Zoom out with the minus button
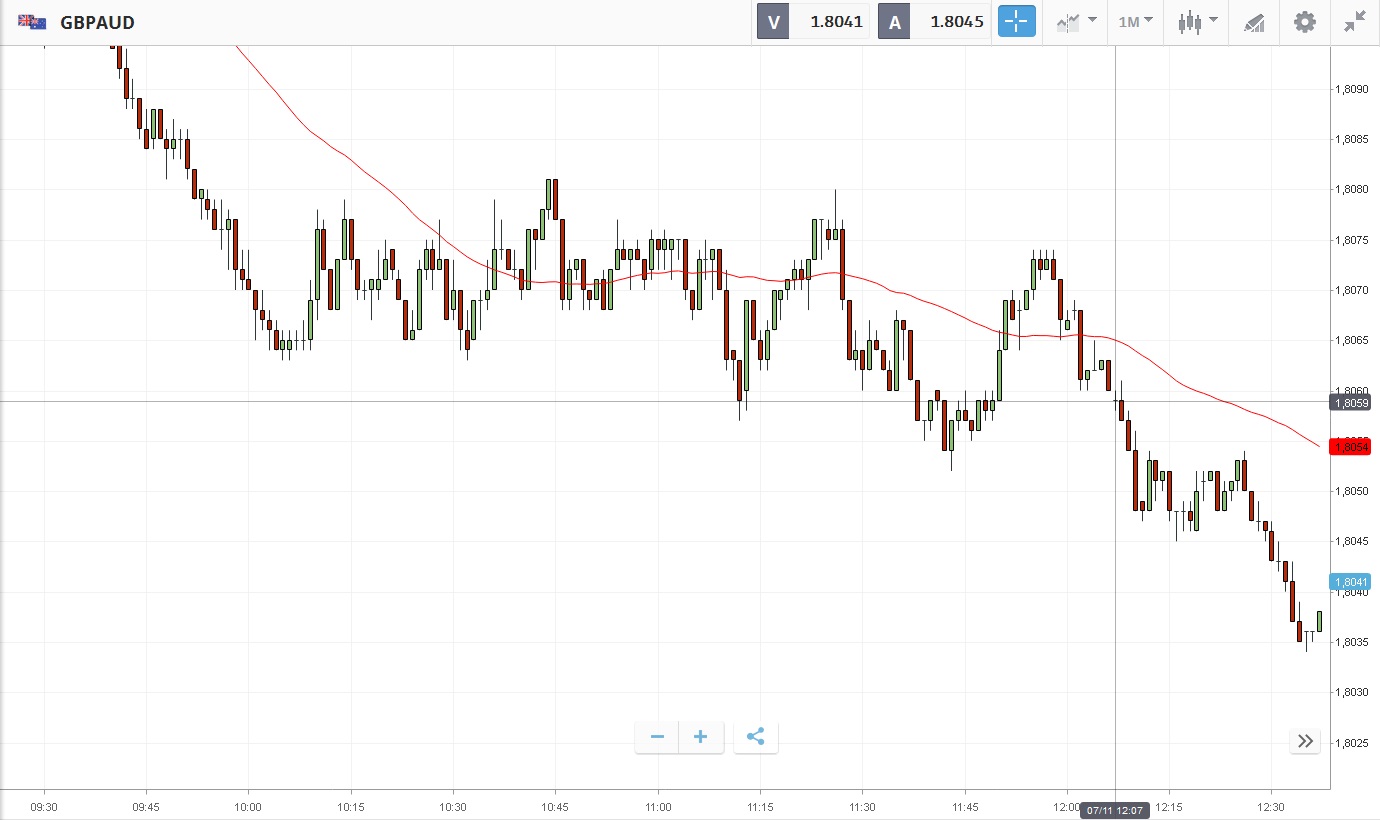This screenshot has height=820, width=1380. (x=657, y=738)
